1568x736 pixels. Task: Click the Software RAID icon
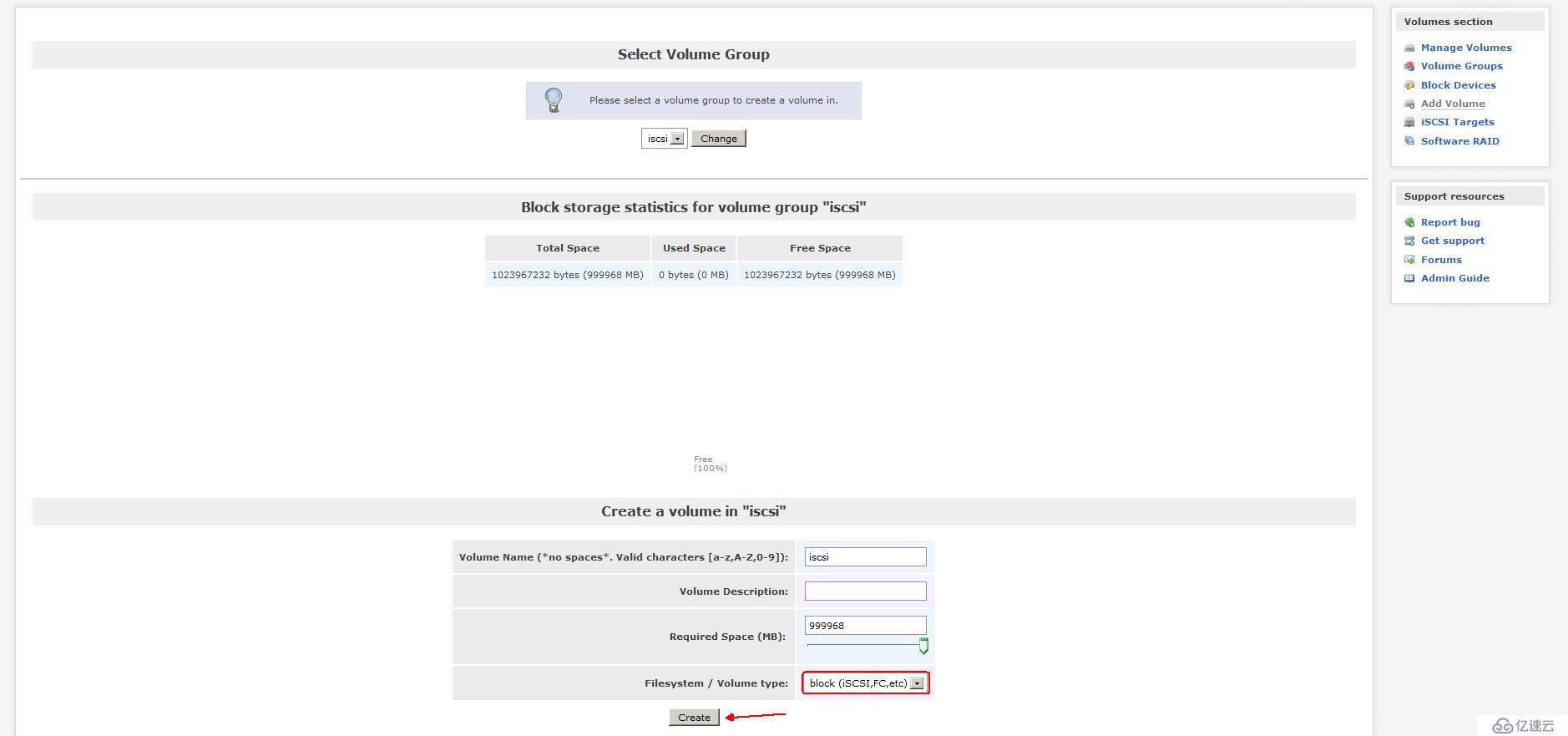coord(1409,141)
